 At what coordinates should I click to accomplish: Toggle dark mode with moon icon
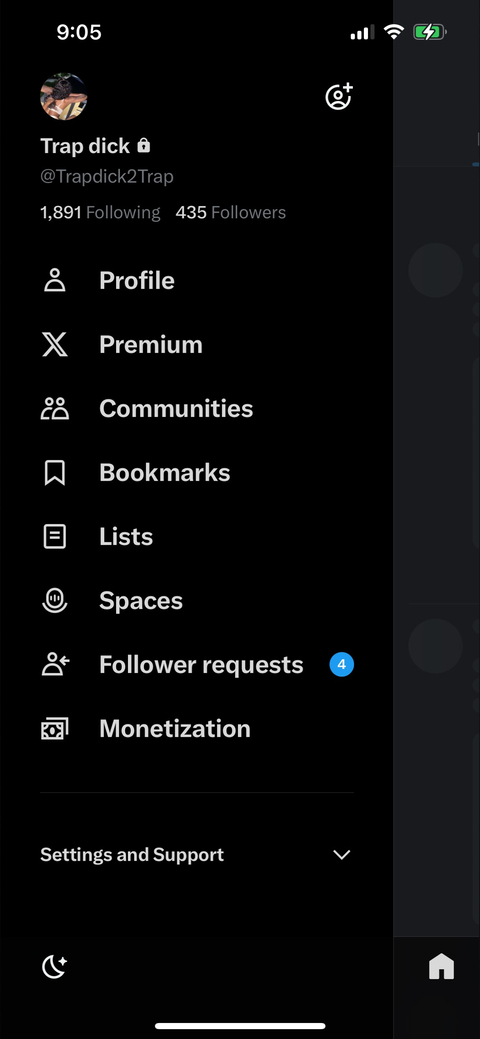pyautogui.click(x=54, y=967)
